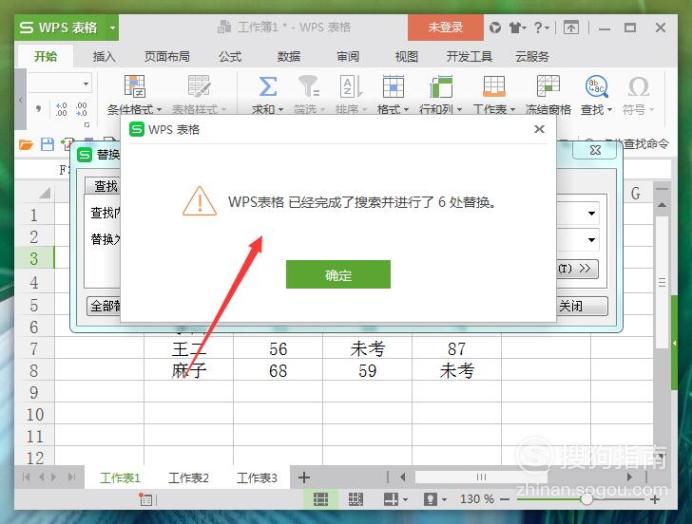Click the 工作表 icon
The width and height of the screenshot is (692, 524).
click(x=494, y=86)
